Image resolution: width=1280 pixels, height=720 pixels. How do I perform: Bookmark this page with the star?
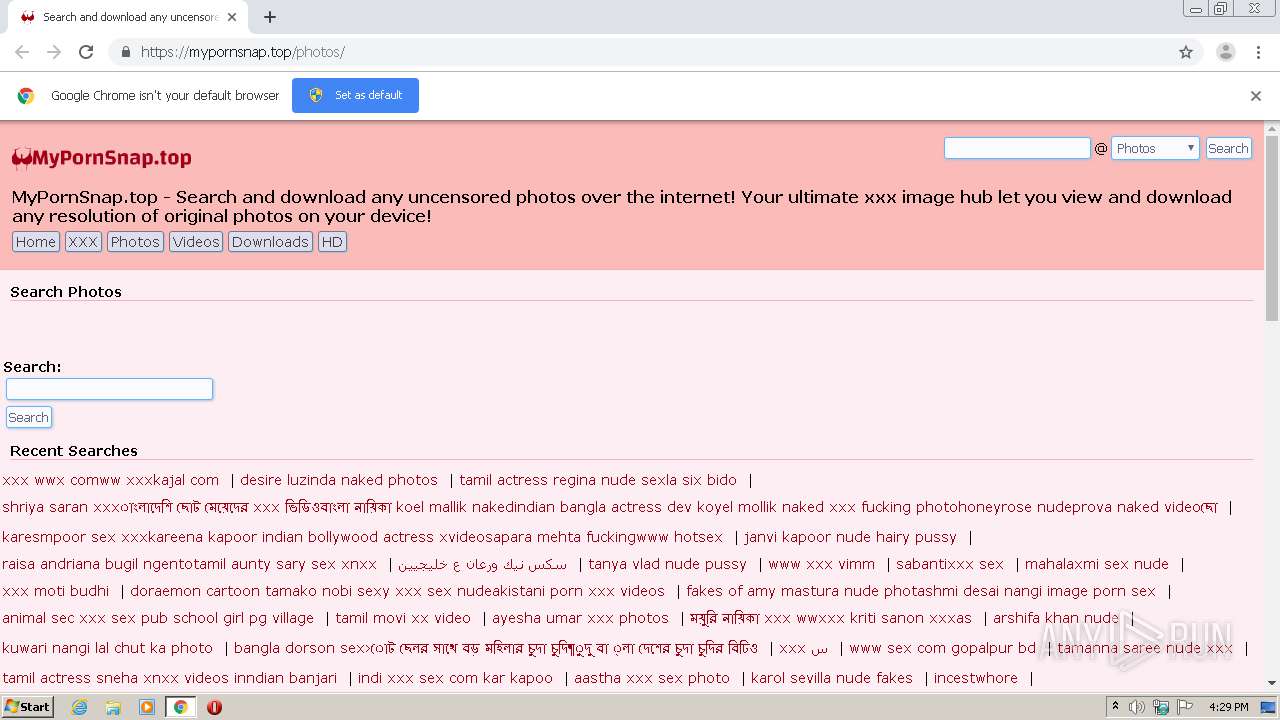pos(1186,52)
